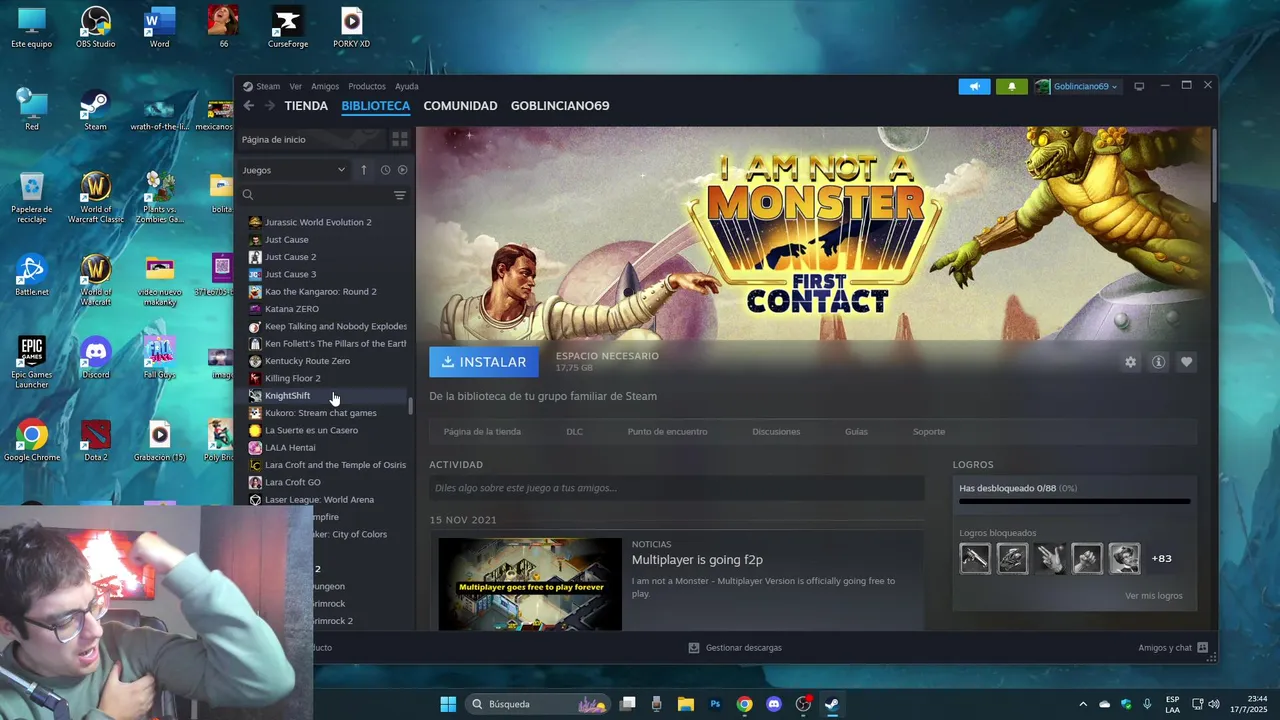
Task: Open Steam announcements megaphone icon
Action: click(x=974, y=86)
